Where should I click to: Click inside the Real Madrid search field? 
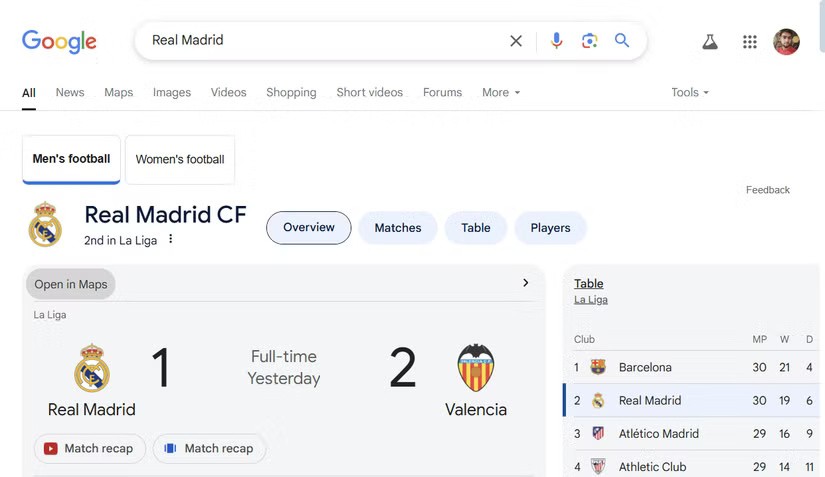point(320,41)
